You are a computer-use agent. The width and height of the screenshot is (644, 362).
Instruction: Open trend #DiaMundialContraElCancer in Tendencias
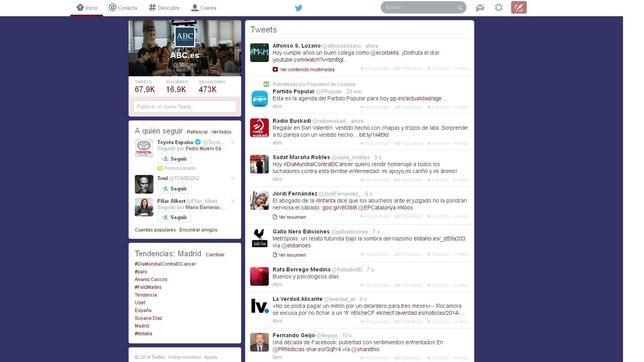coord(165,264)
